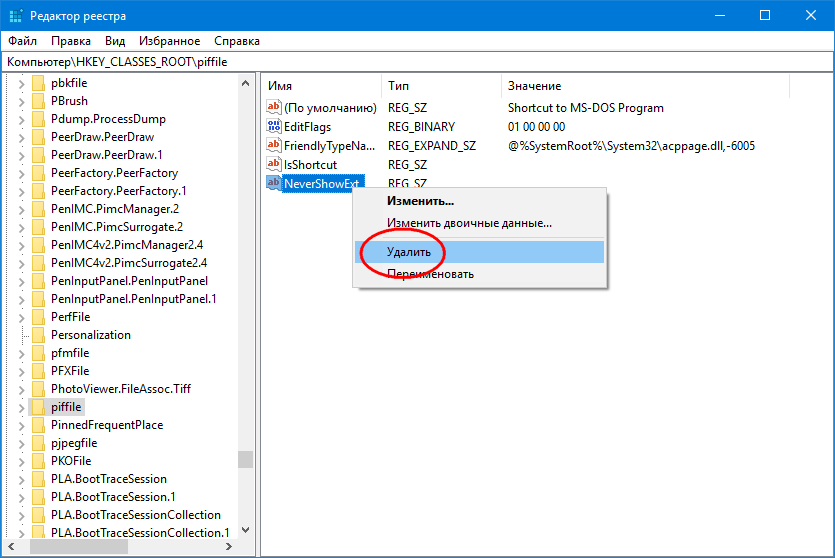
Task: Click the PhotoViewer.FileAssoc.Tiff folder icon
Action: 39,389
